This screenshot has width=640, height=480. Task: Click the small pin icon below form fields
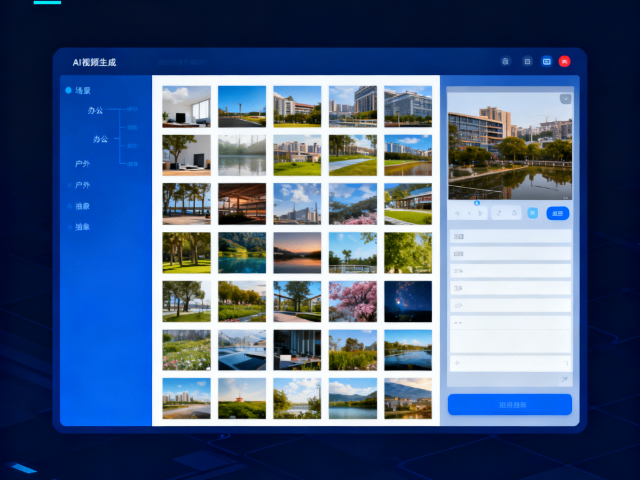564,380
